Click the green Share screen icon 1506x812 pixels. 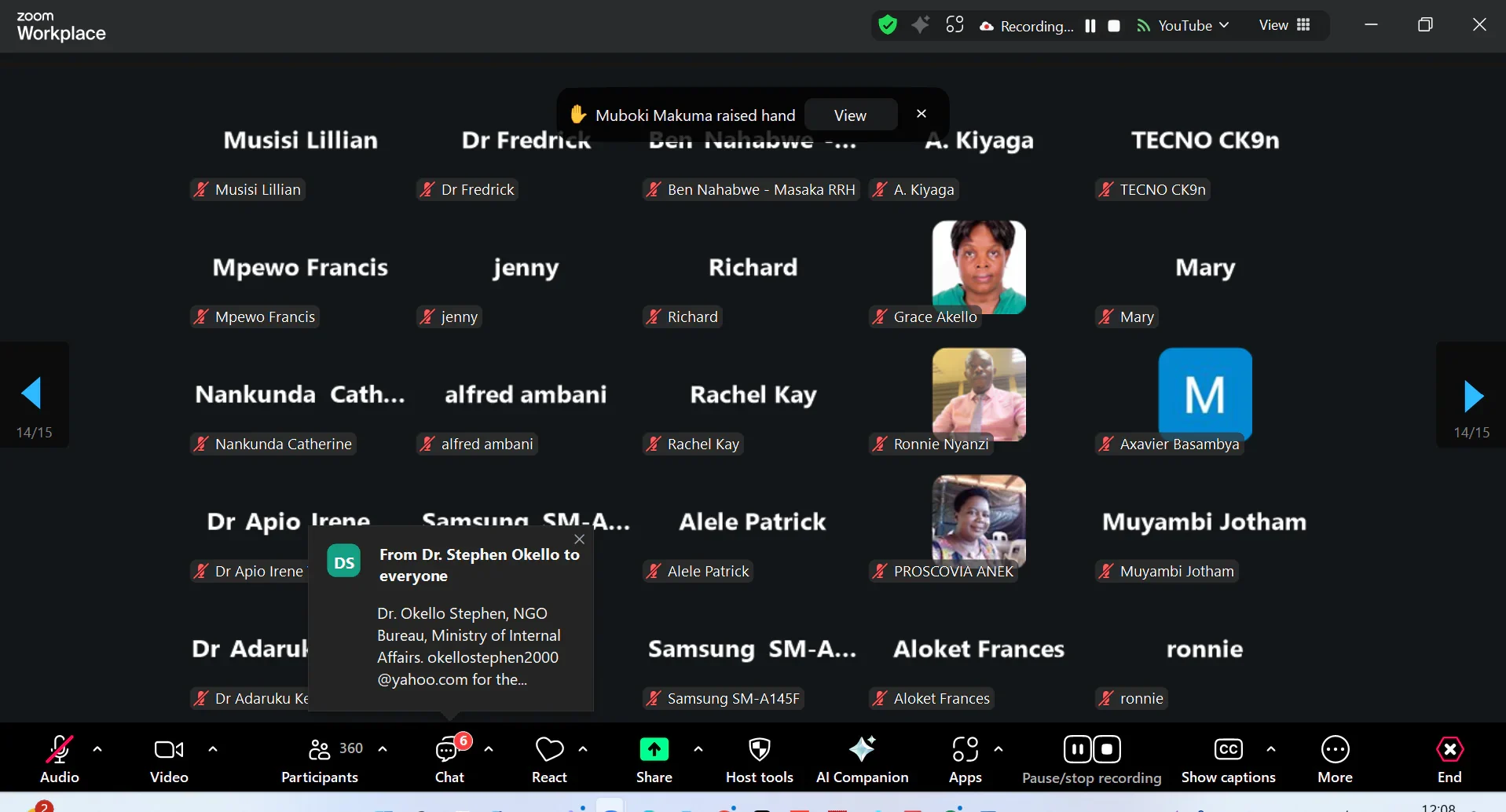(x=654, y=750)
